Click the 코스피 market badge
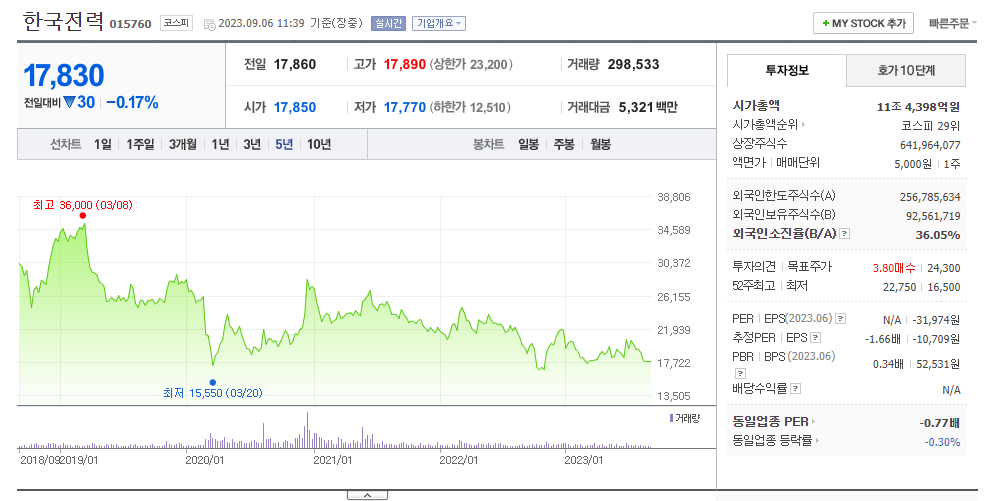 [x=176, y=23]
